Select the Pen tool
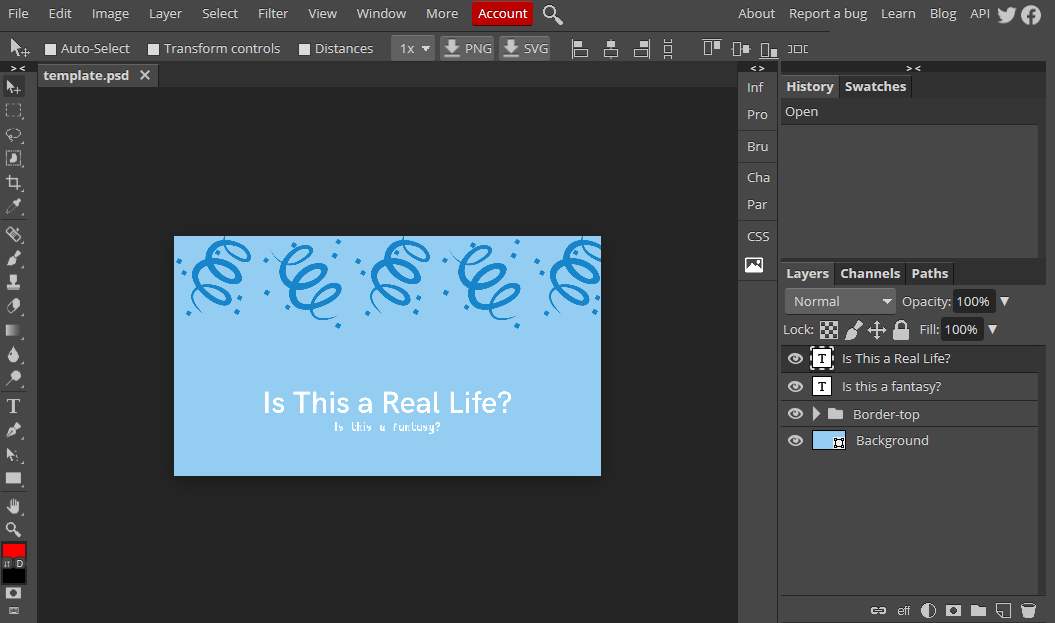This screenshot has width=1055, height=623. 13,430
